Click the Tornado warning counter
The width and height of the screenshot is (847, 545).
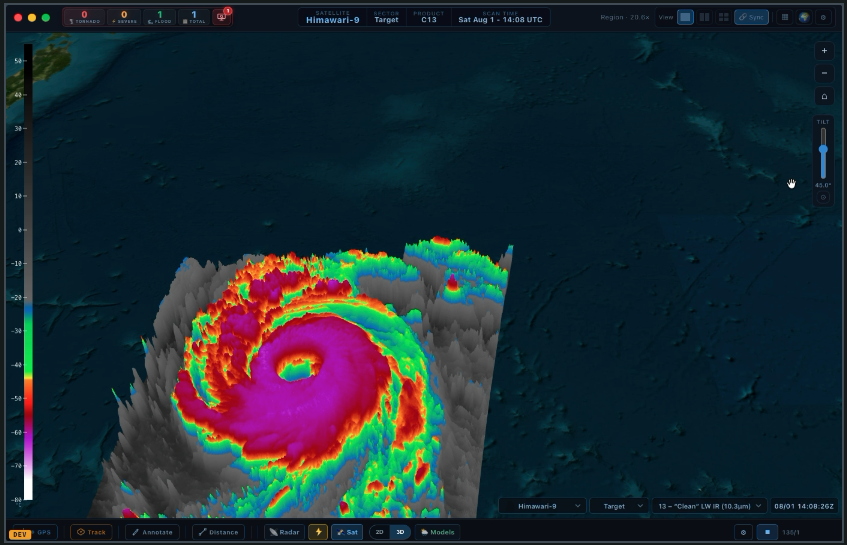click(84, 17)
